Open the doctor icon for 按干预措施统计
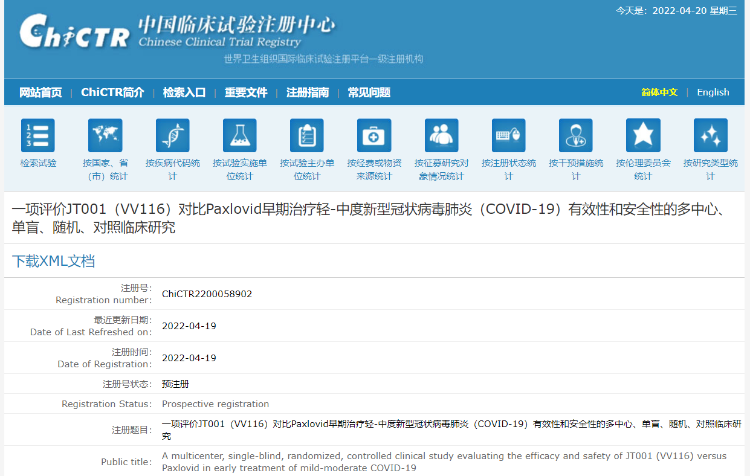 coord(575,135)
